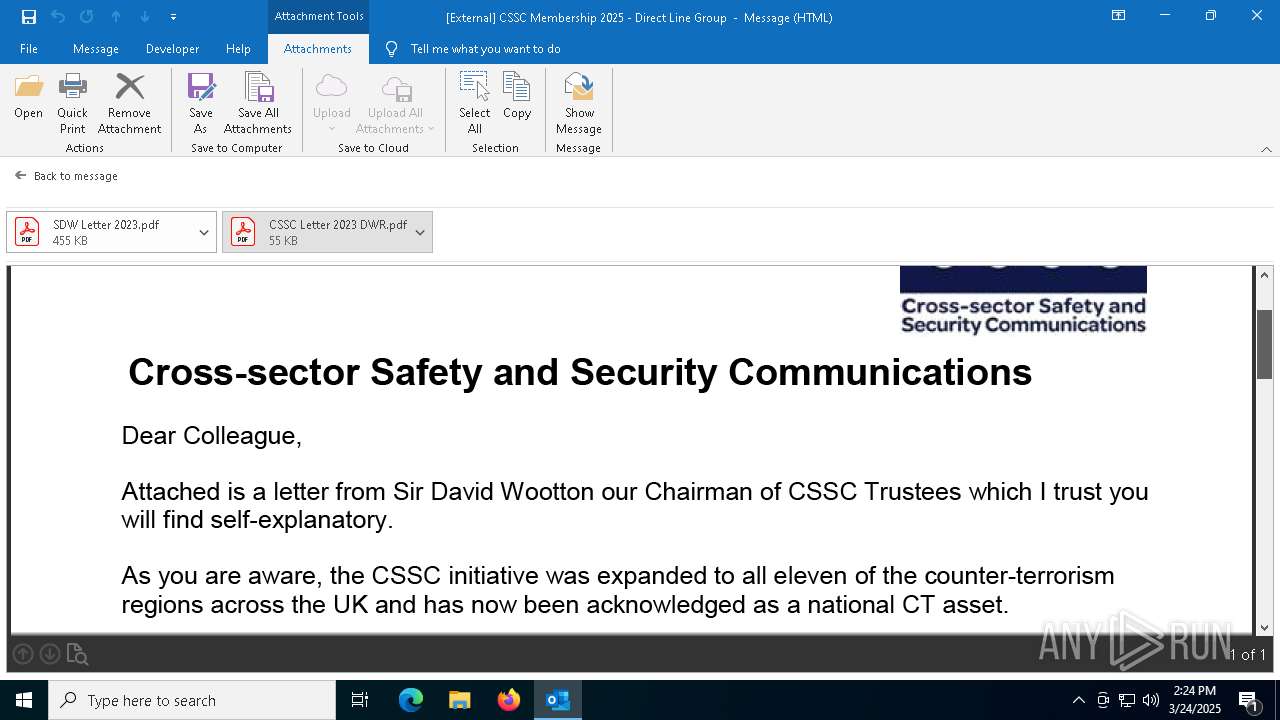Click the previous page button in preview toolbar

tap(23, 654)
